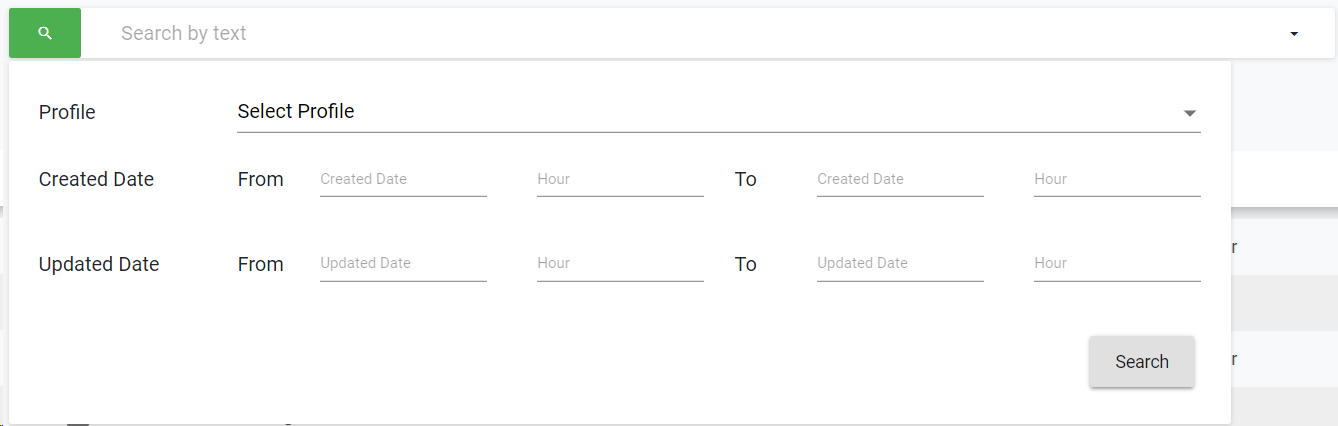Click the Created Date row label
Image resolution: width=1338 pixels, height=426 pixels.
96,180
